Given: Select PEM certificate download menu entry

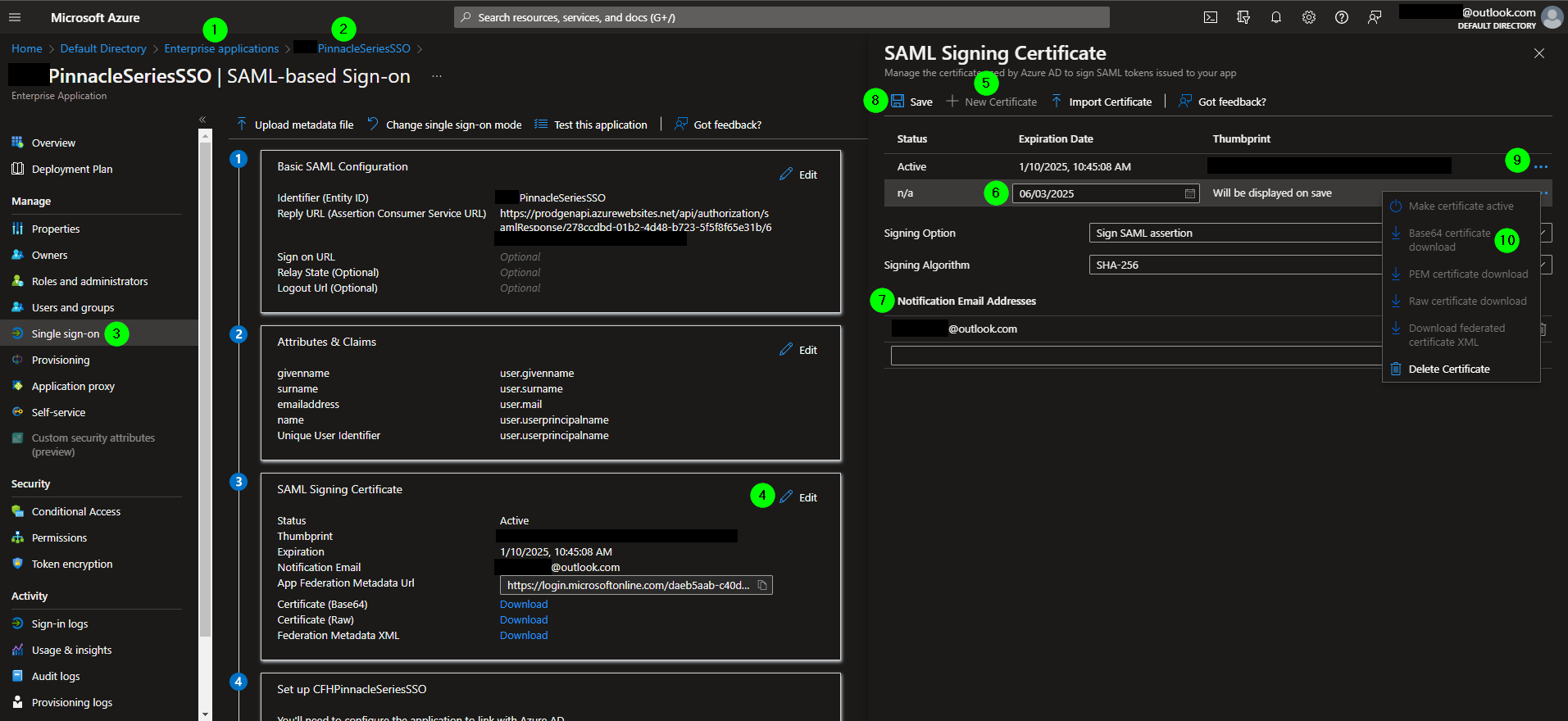Looking at the screenshot, I should point(1461,274).
